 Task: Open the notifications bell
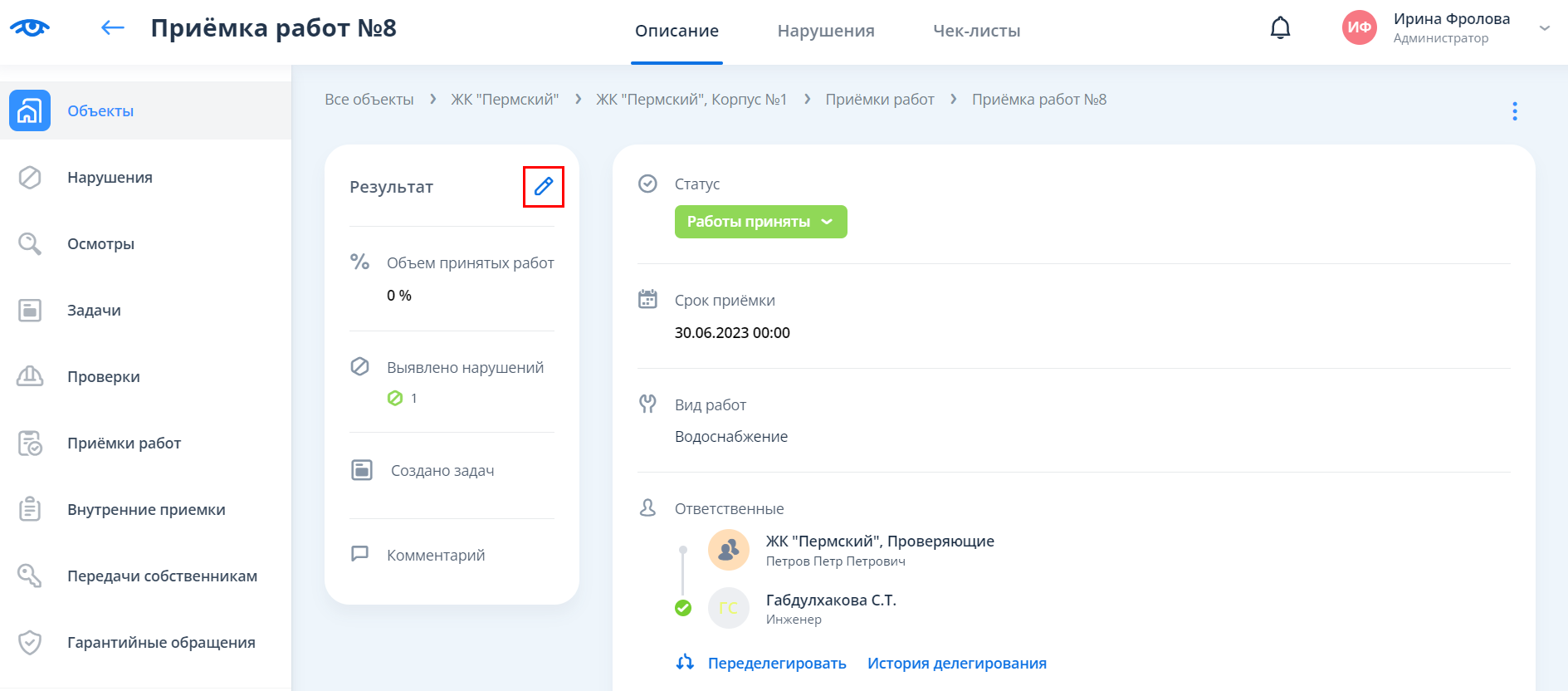click(1280, 28)
